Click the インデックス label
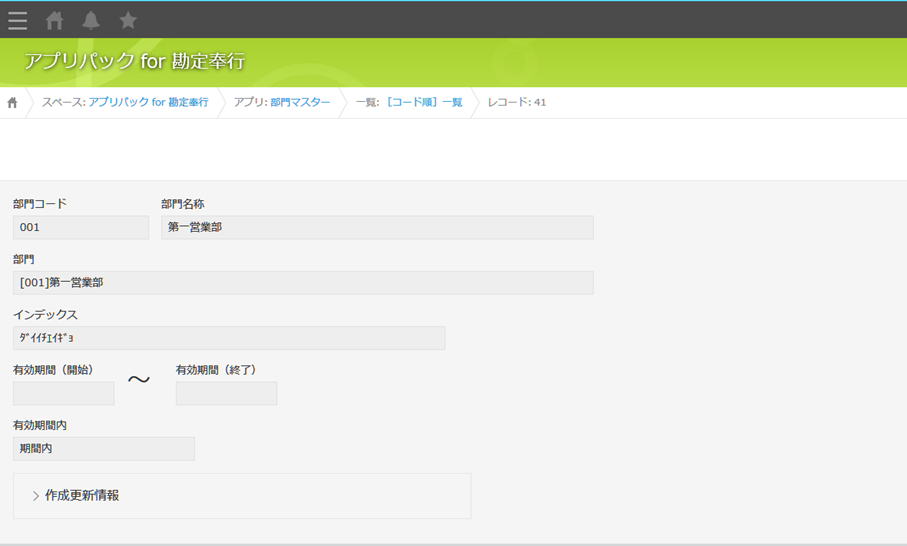The image size is (907, 546). pyautogui.click(x=45, y=315)
